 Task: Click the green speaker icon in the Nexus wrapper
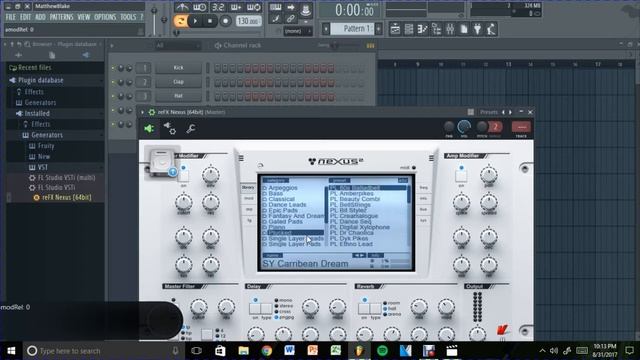click(x=149, y=129)
